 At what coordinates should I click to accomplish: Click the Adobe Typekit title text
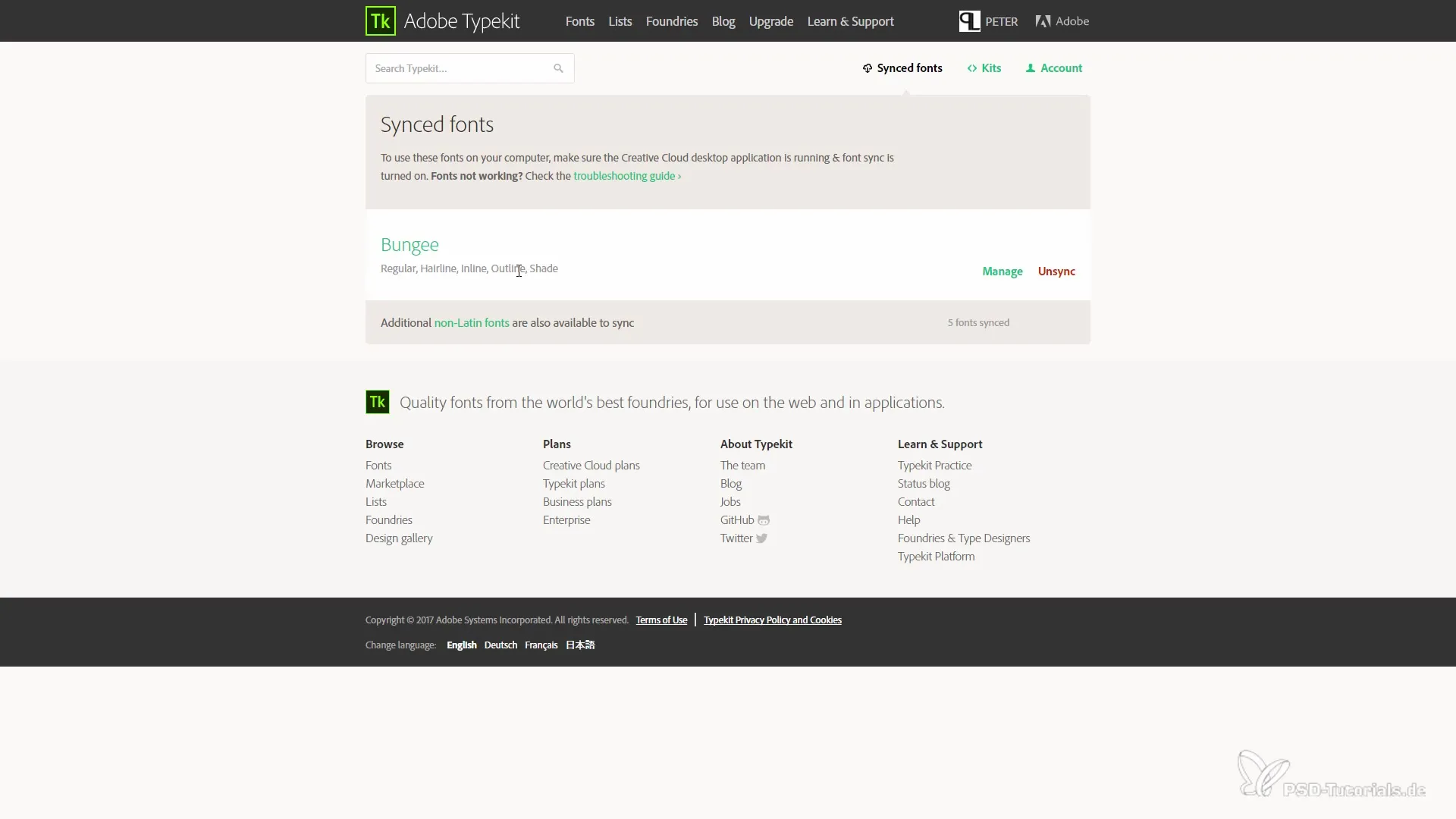461,21
